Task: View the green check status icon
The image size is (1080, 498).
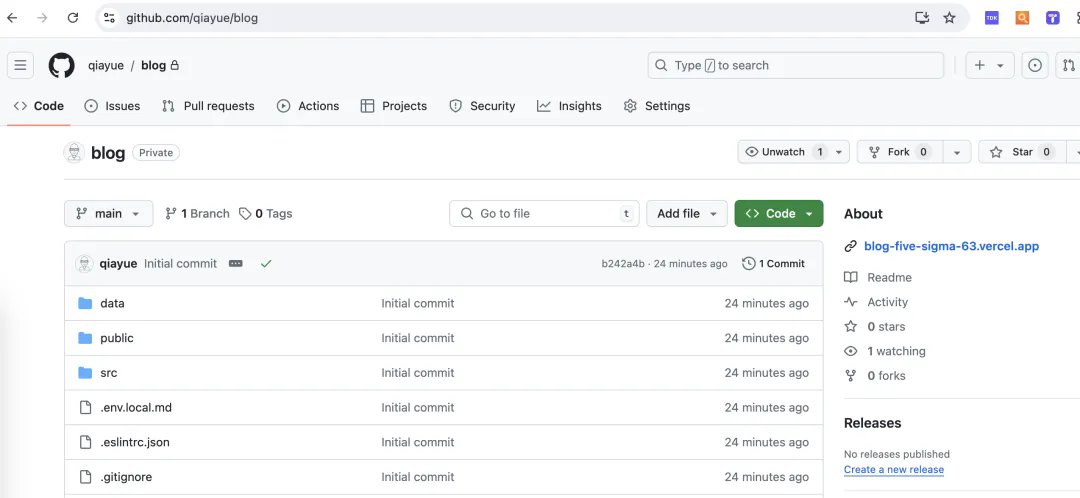Action: [266, 264]
